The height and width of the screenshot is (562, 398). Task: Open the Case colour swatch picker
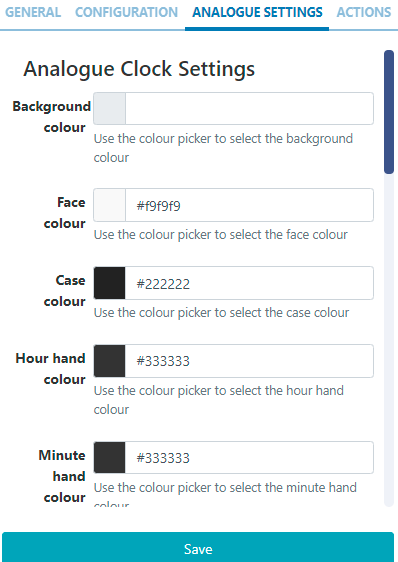point(109,283)
